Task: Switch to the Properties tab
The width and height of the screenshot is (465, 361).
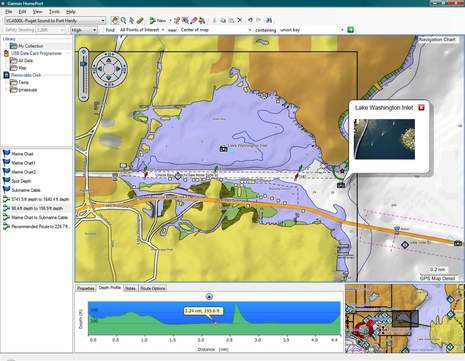Action: (x=86, y=288)
